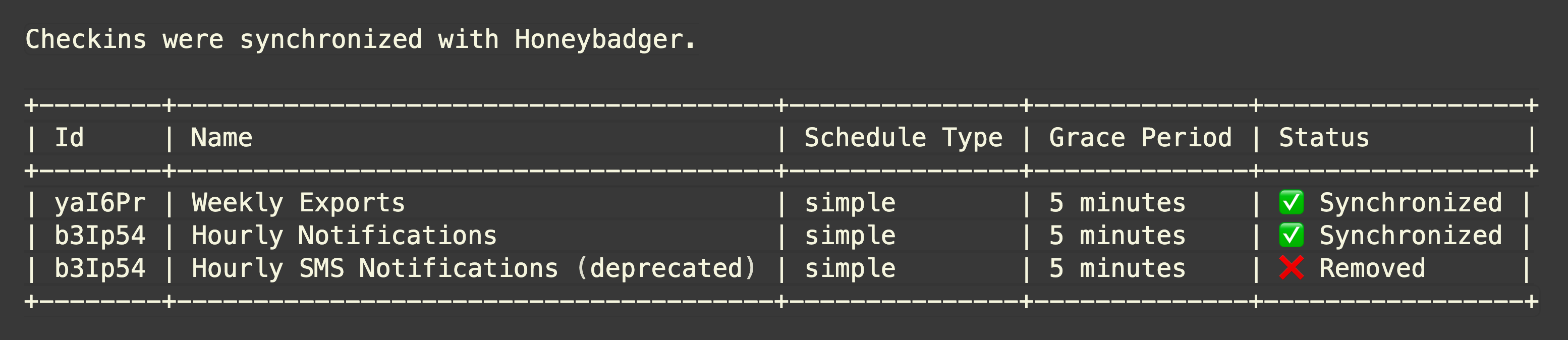Select the Id column header
This screenshot has width=1568, height=340.
click(70, 137)
